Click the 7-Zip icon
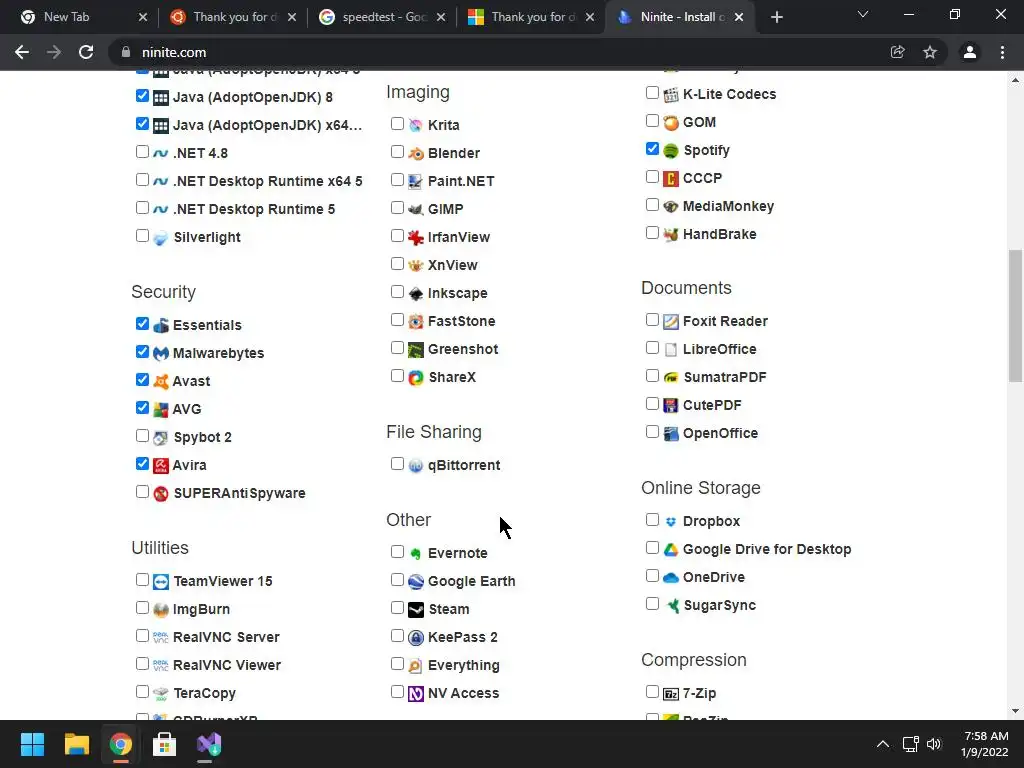1024x768 pixels. [671, 694]
